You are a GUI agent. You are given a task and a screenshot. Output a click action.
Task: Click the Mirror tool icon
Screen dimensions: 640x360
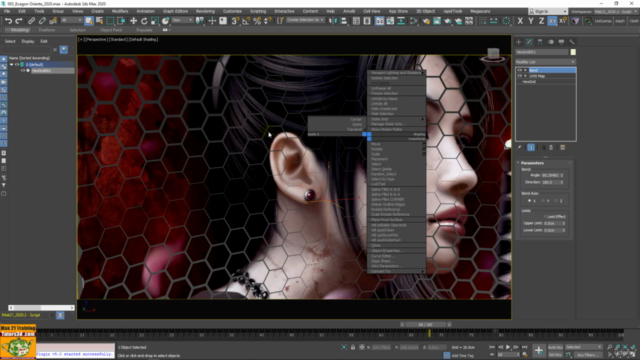333,21
